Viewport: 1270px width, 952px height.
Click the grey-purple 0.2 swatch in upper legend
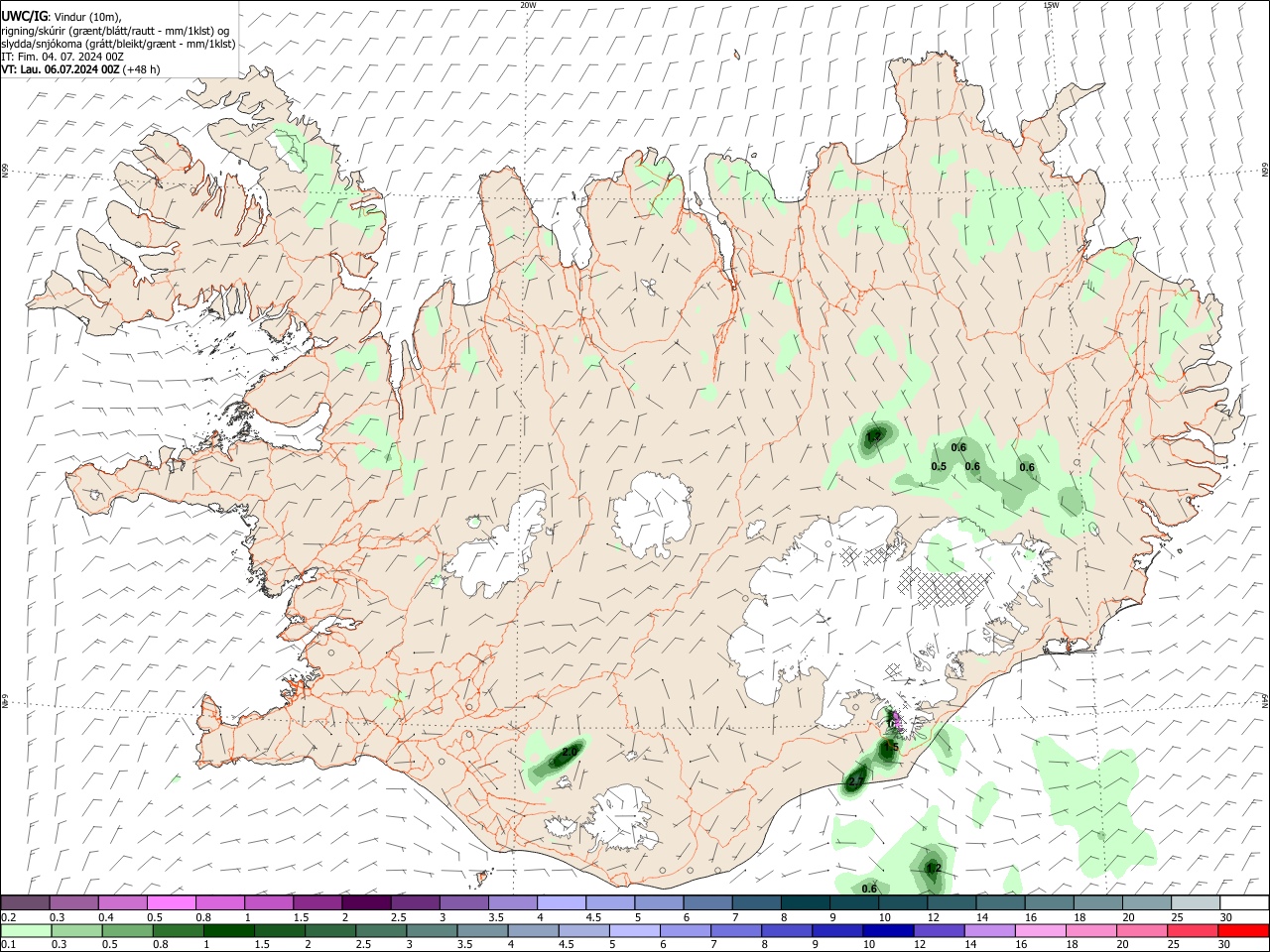[26, 903]
